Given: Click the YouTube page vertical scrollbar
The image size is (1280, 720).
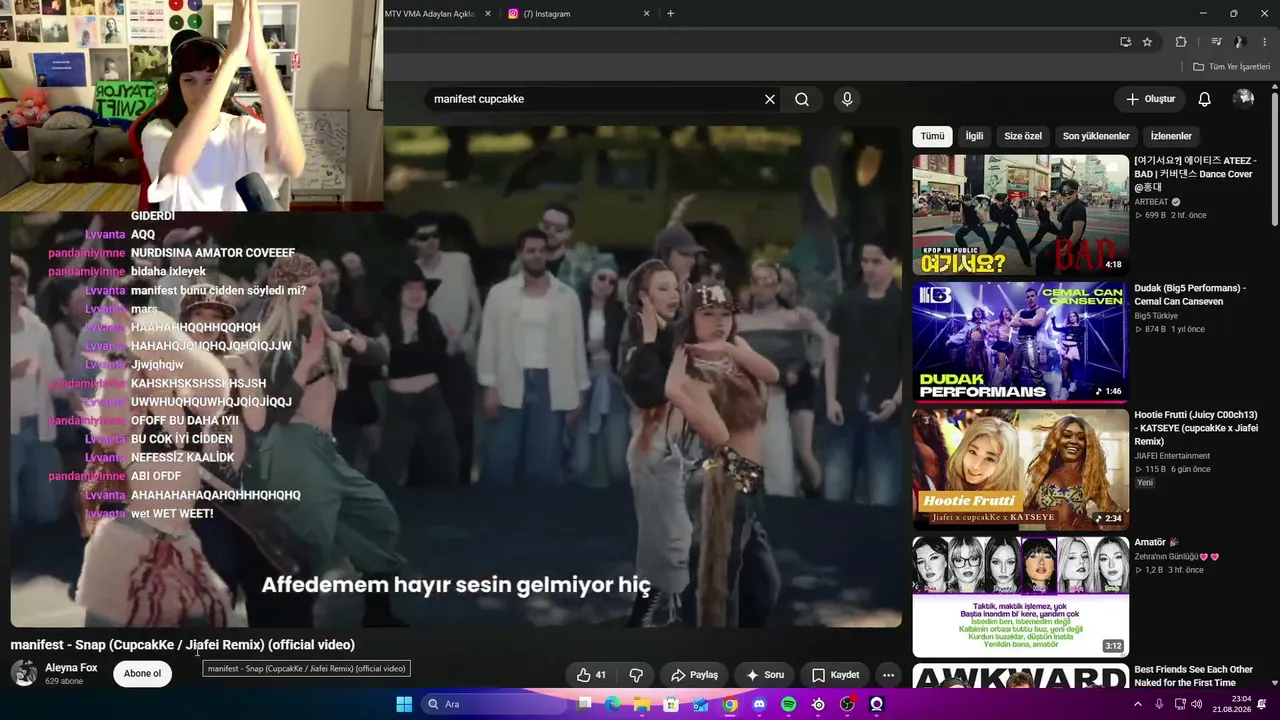Looking at the screenshot, I should point(1274,160).
